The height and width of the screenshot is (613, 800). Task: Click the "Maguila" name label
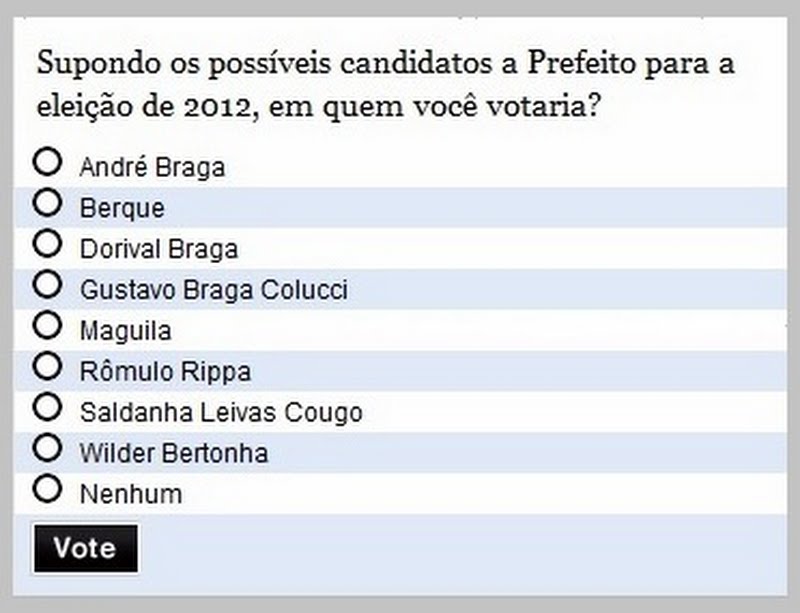click(125, 331)
